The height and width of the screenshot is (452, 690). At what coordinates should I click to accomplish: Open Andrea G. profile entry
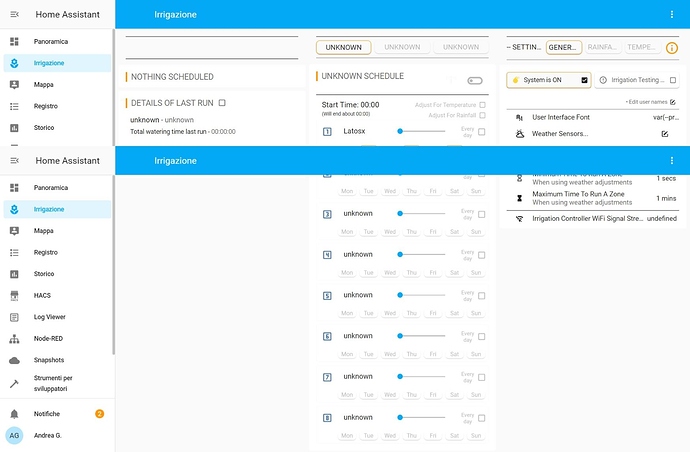pyautogui.click(x=57, y=435)
